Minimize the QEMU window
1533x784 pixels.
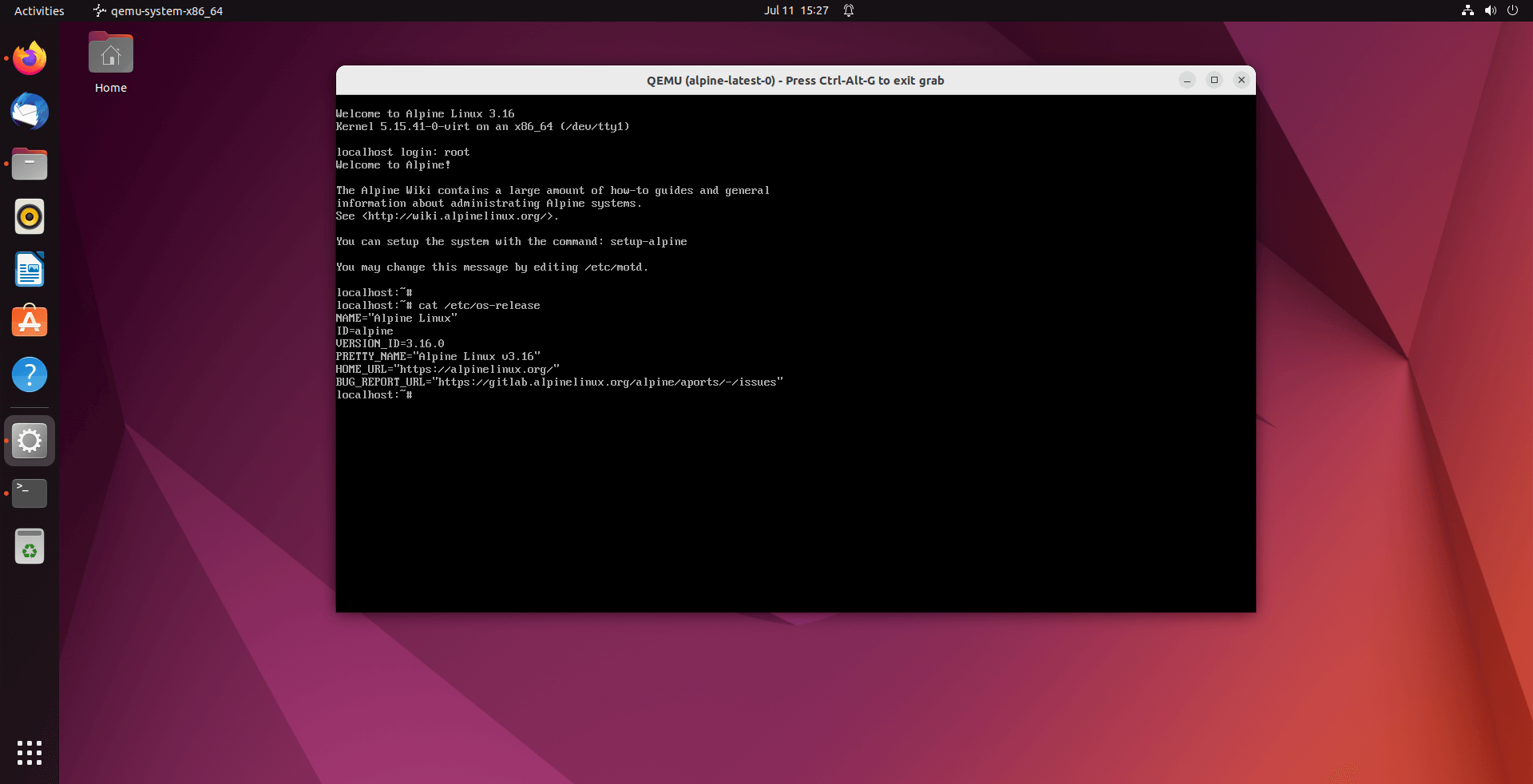click(1187, 80)
